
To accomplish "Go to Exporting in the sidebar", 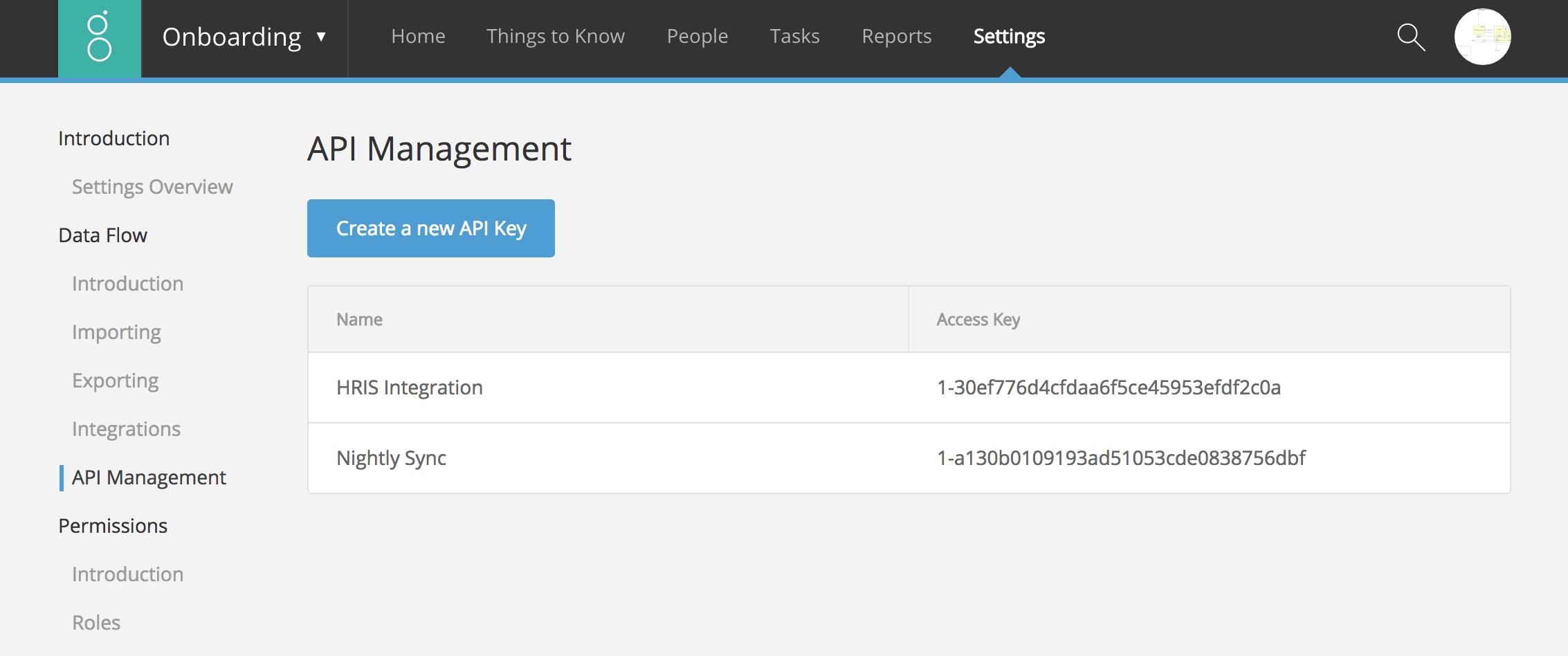I will pyautogui.click(x=116, y=381).
